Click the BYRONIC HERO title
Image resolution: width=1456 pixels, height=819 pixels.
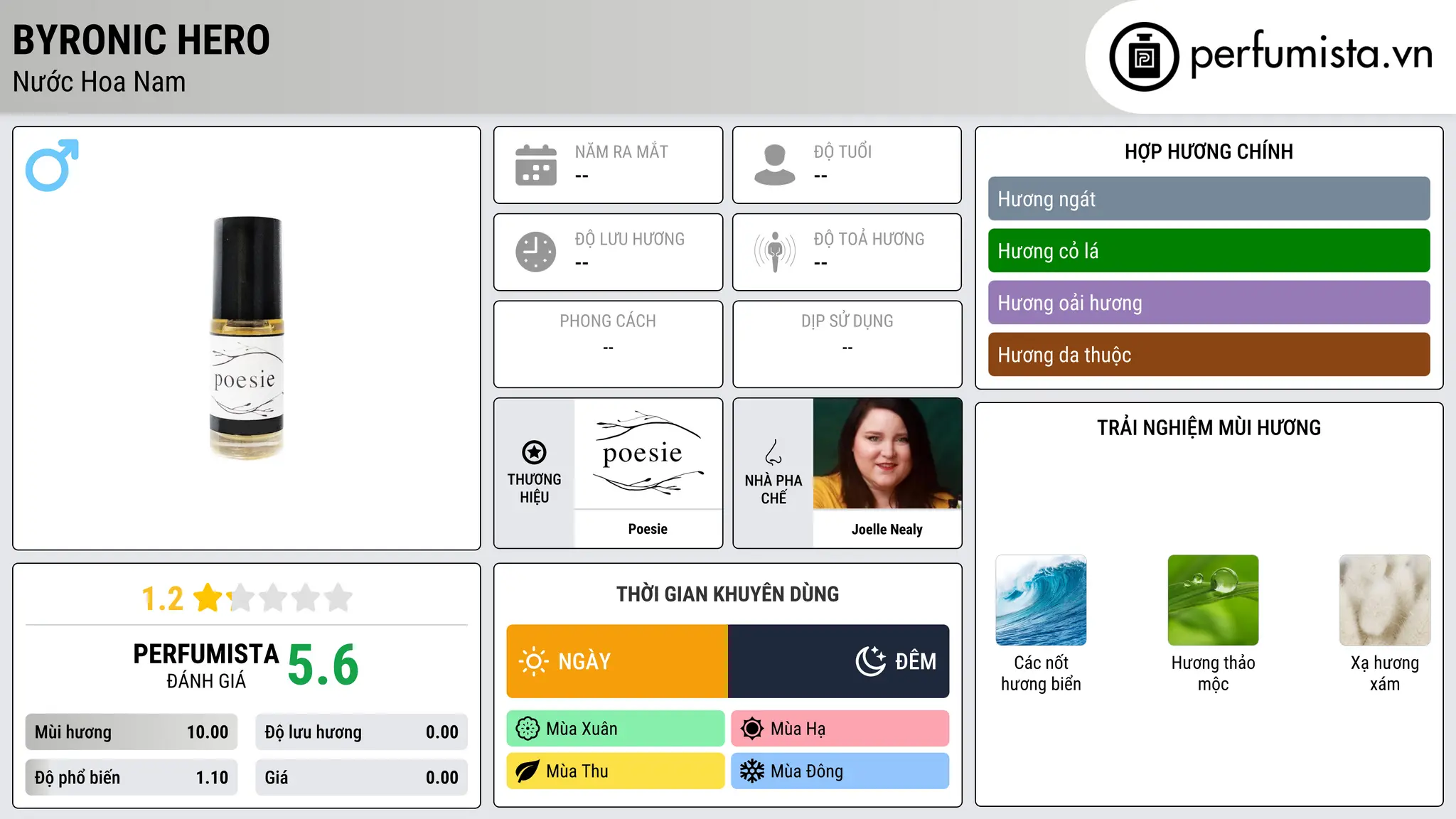click(141, 40)
